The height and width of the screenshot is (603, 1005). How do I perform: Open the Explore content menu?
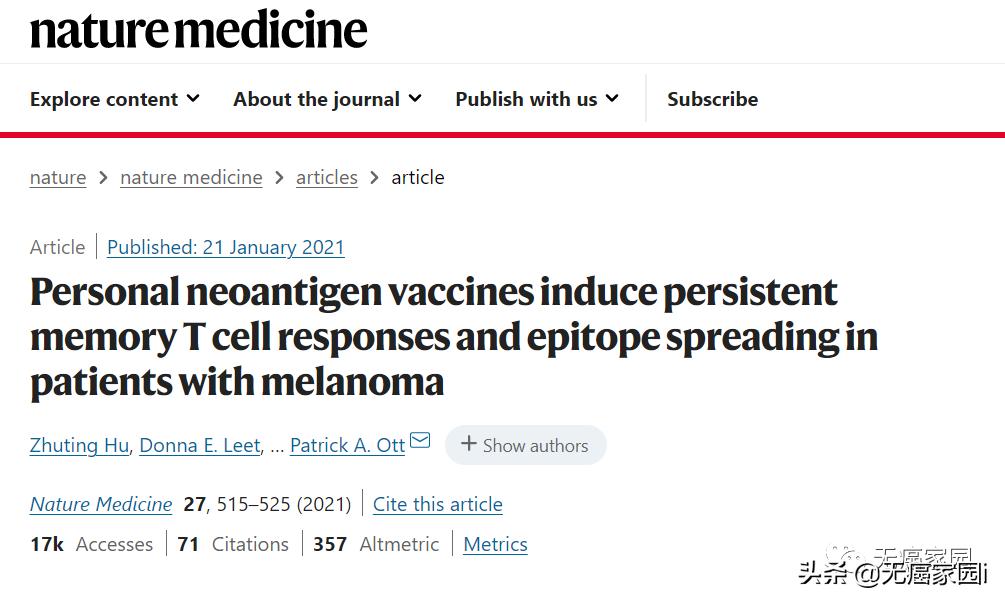point(115,99)
